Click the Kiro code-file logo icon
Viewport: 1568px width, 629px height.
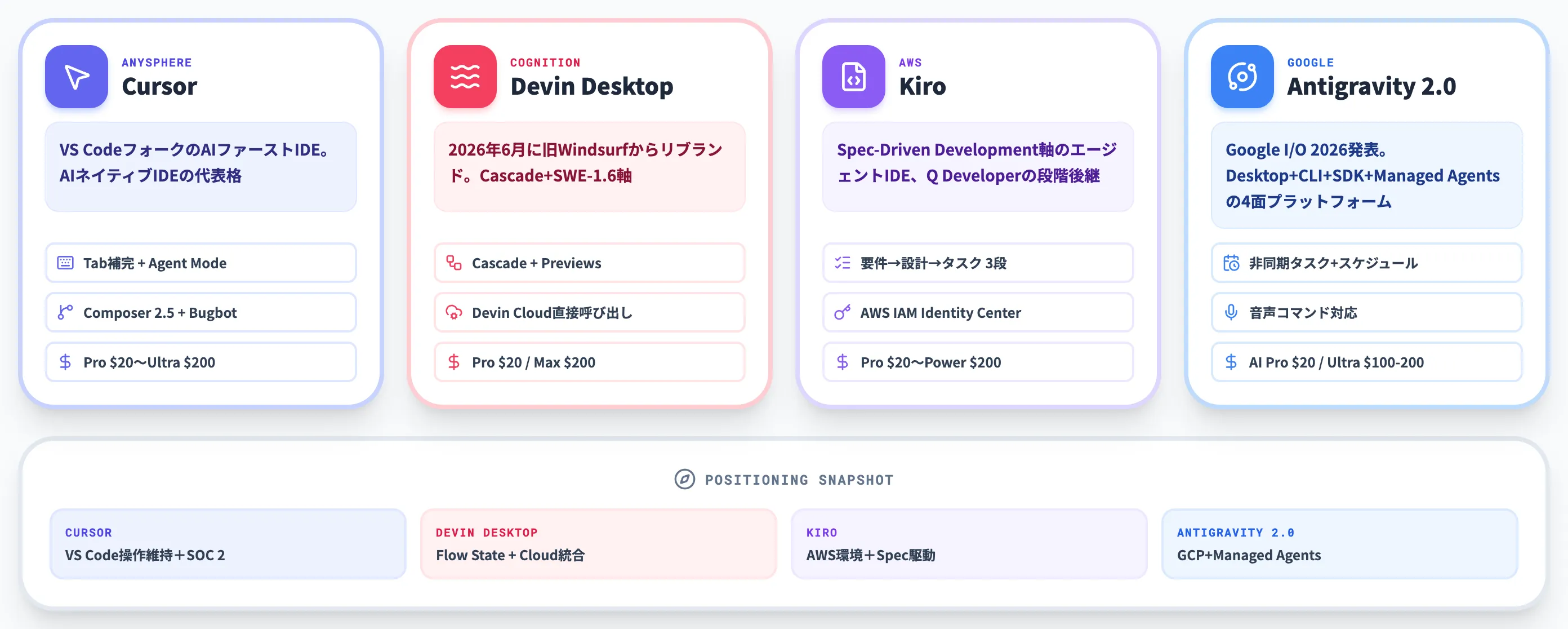tap(853, 77)
